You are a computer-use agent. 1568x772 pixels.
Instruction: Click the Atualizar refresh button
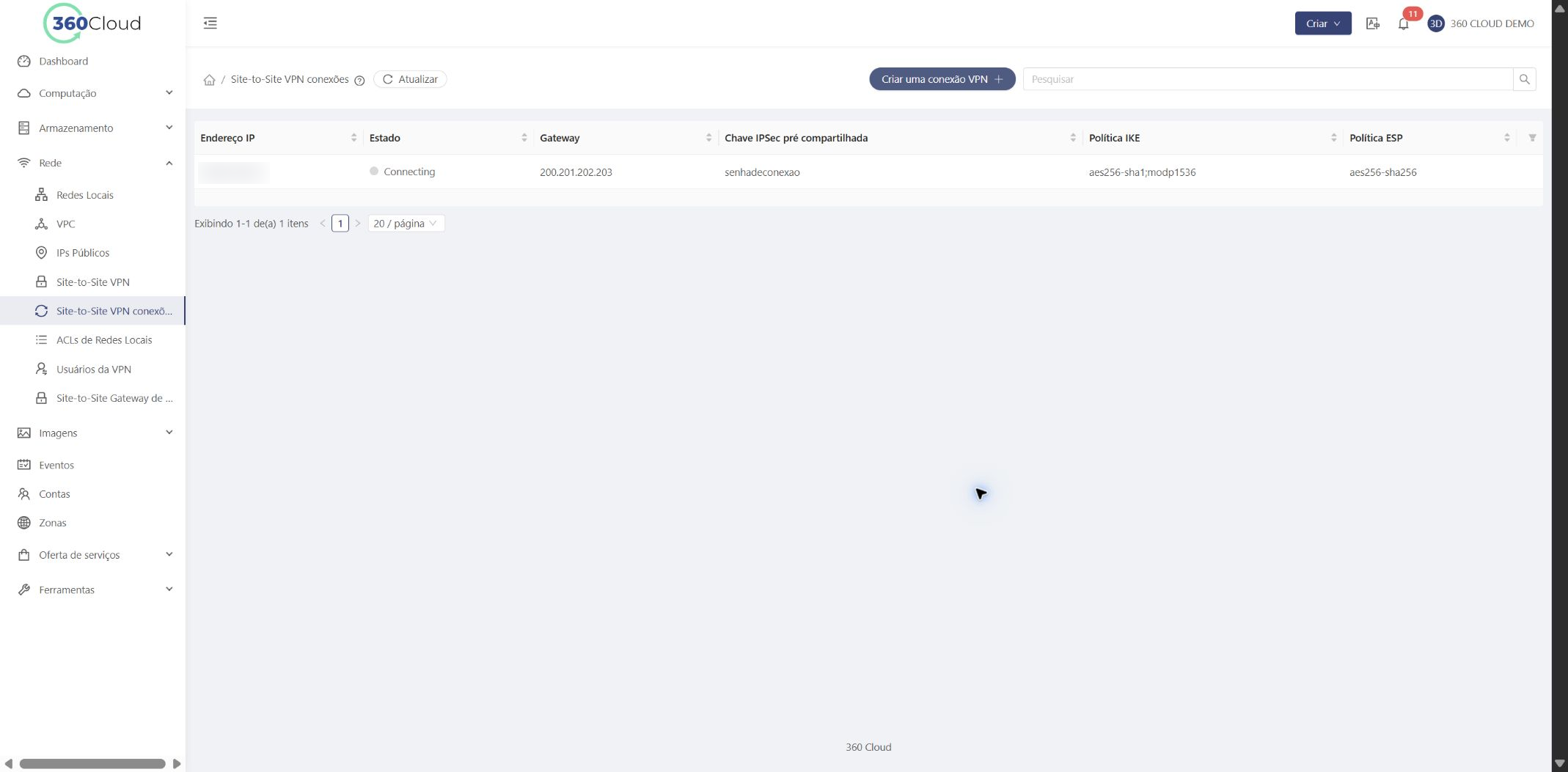(x=410, y=79)
